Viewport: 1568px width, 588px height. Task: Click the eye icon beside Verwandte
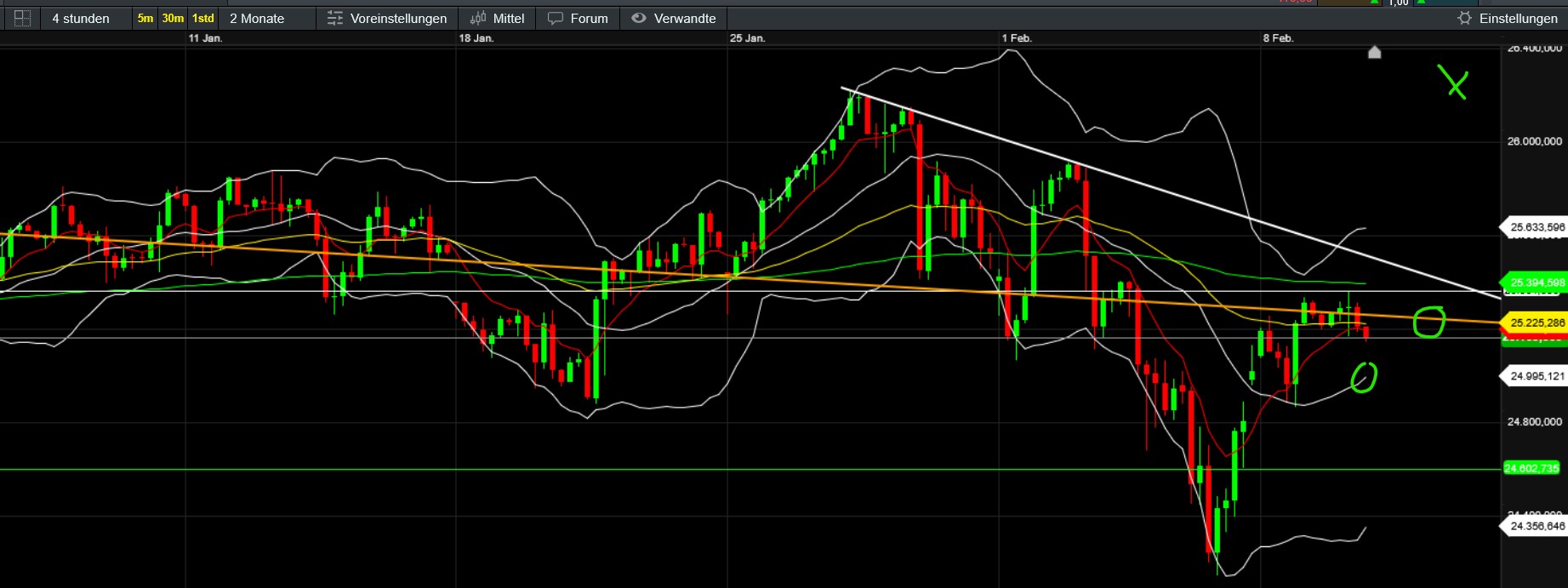tap(639, 18)
